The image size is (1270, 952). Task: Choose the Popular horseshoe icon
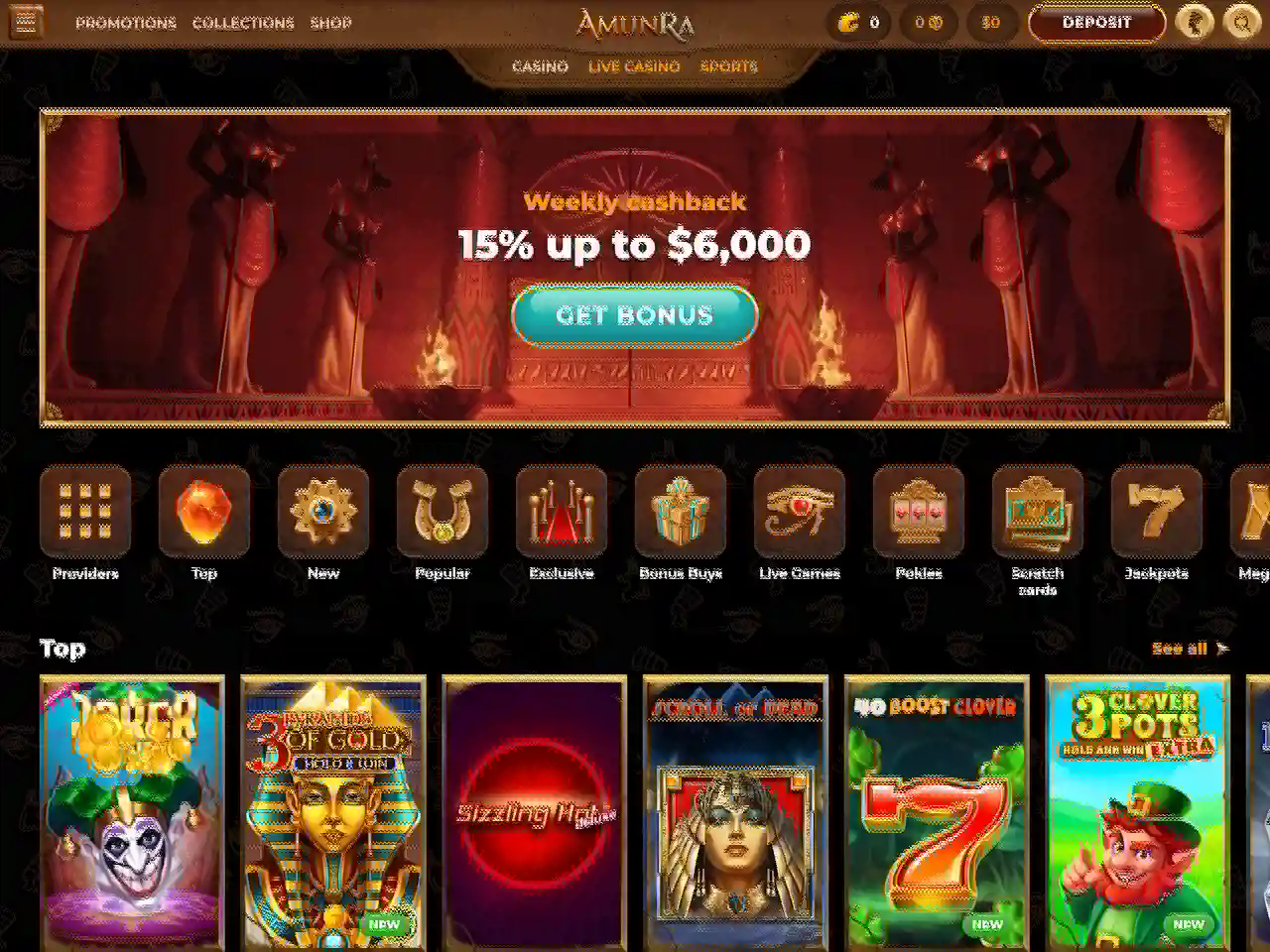point(443,512)
